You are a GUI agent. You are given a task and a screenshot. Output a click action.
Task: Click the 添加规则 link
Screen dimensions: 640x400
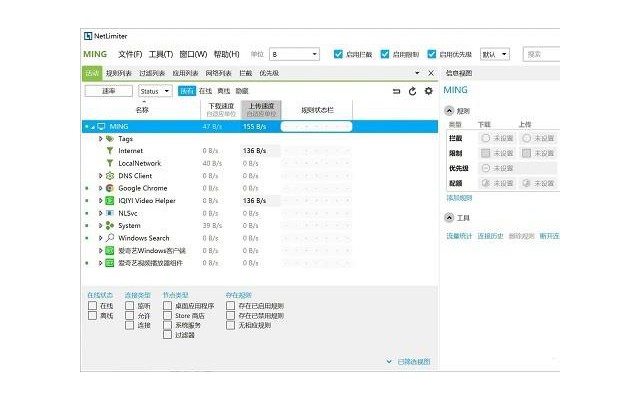coord(459,198)
